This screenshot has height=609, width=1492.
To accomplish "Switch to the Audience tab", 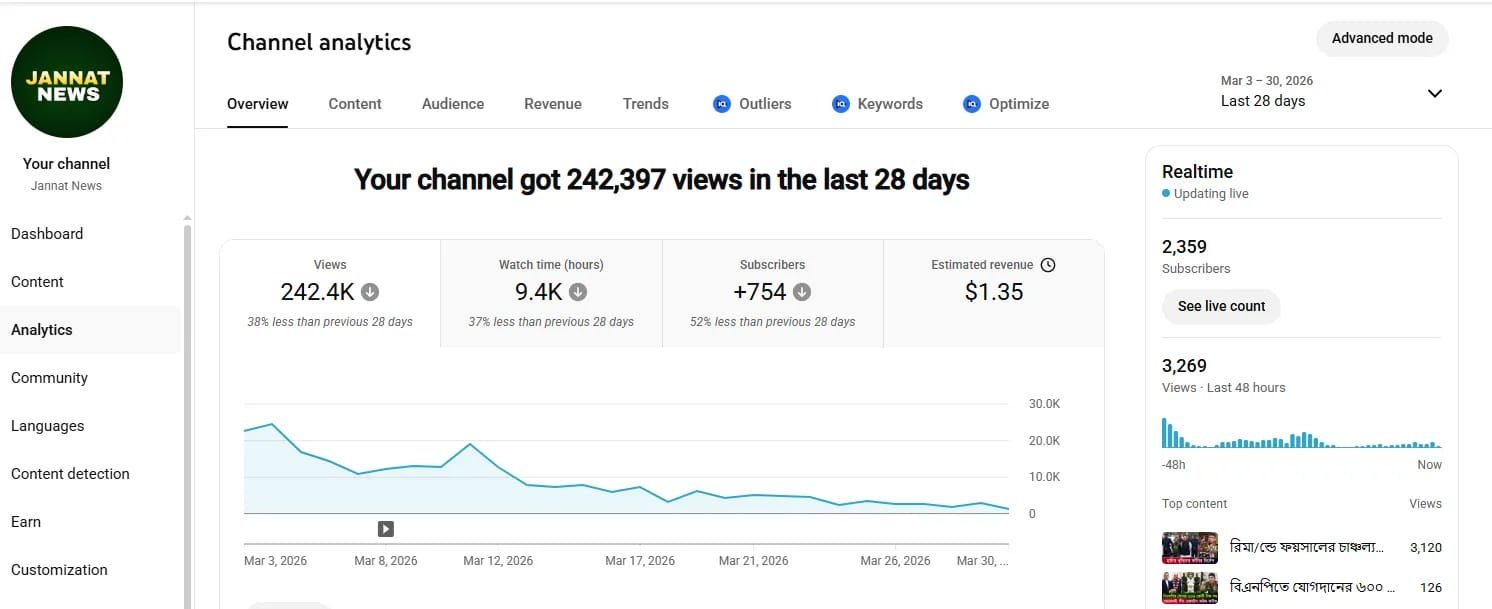I will point(453,104).
